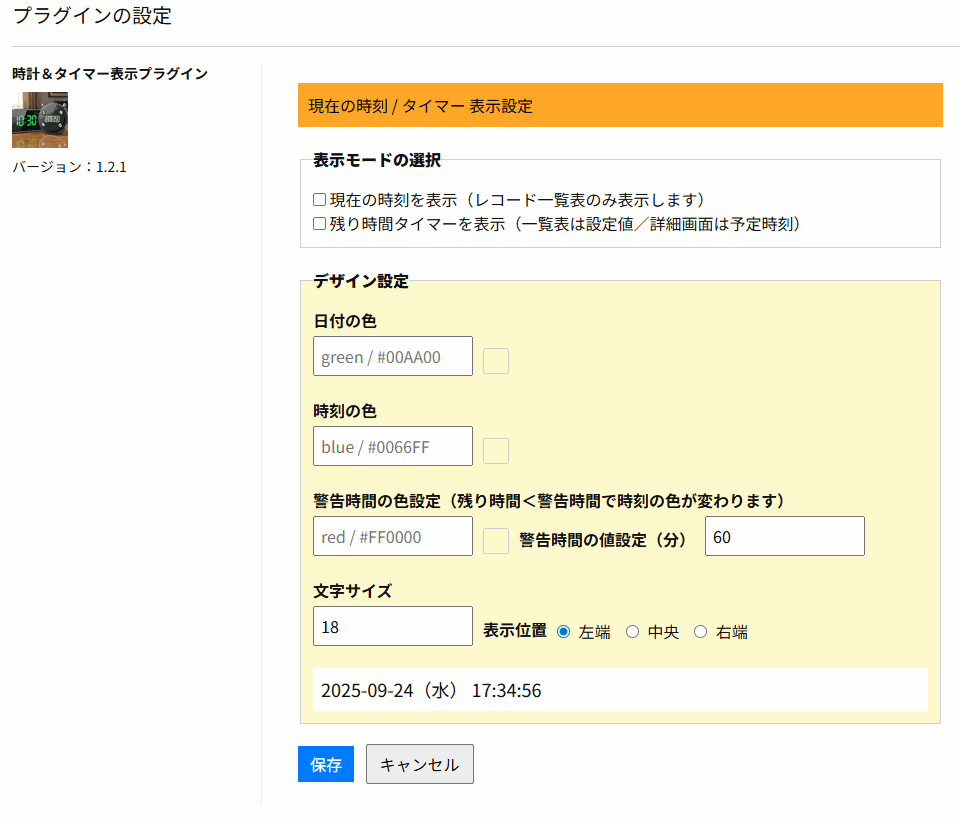
Task: Click the 警告時間の値設定 minutes field
Action: 784,536
